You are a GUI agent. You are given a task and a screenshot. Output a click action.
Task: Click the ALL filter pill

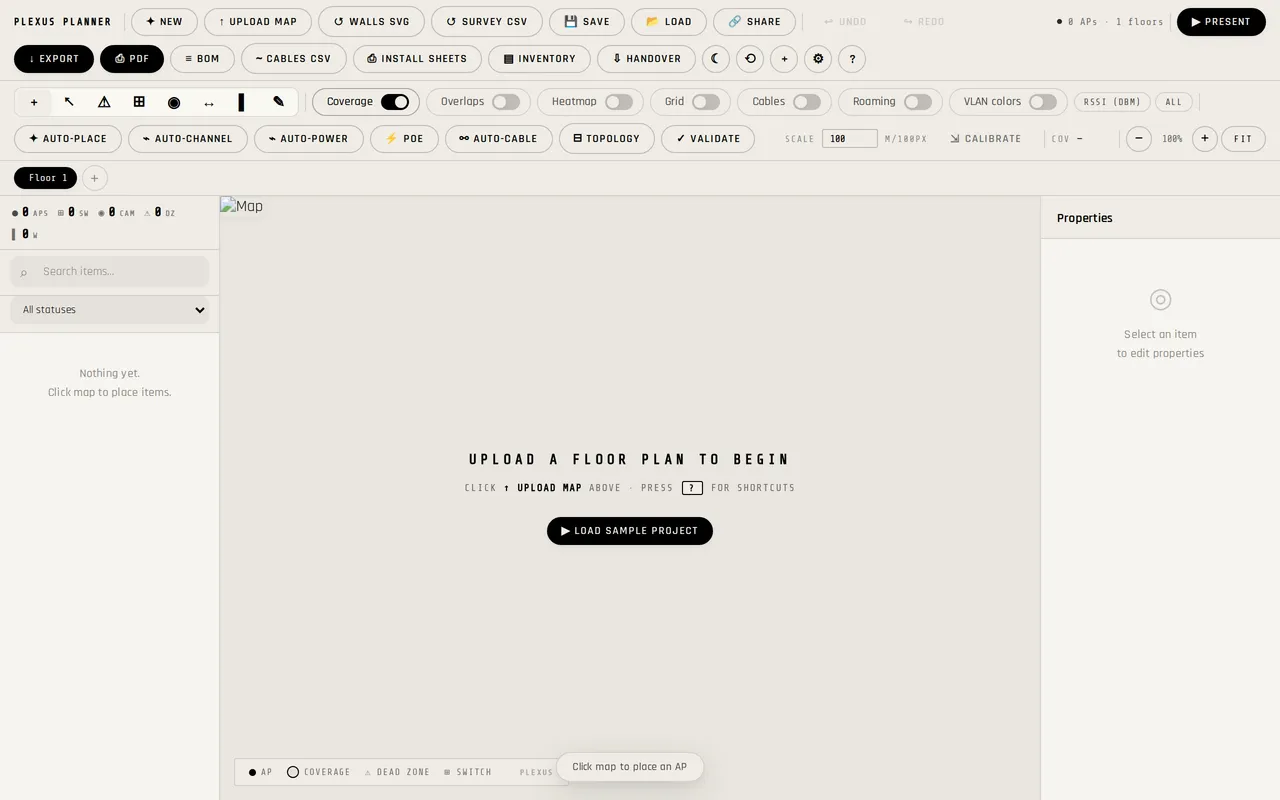pyautogui.click(x=1174, y=102)
